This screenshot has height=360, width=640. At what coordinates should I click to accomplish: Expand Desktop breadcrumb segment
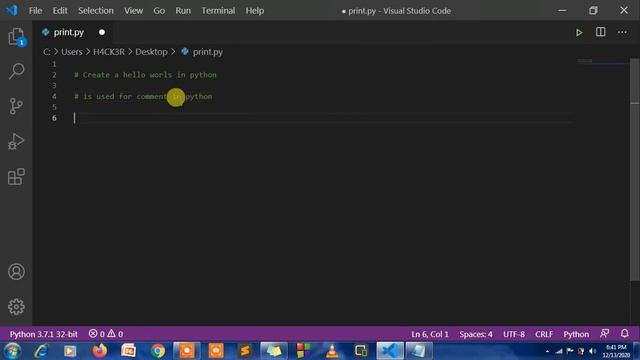(x=151, y=52)
